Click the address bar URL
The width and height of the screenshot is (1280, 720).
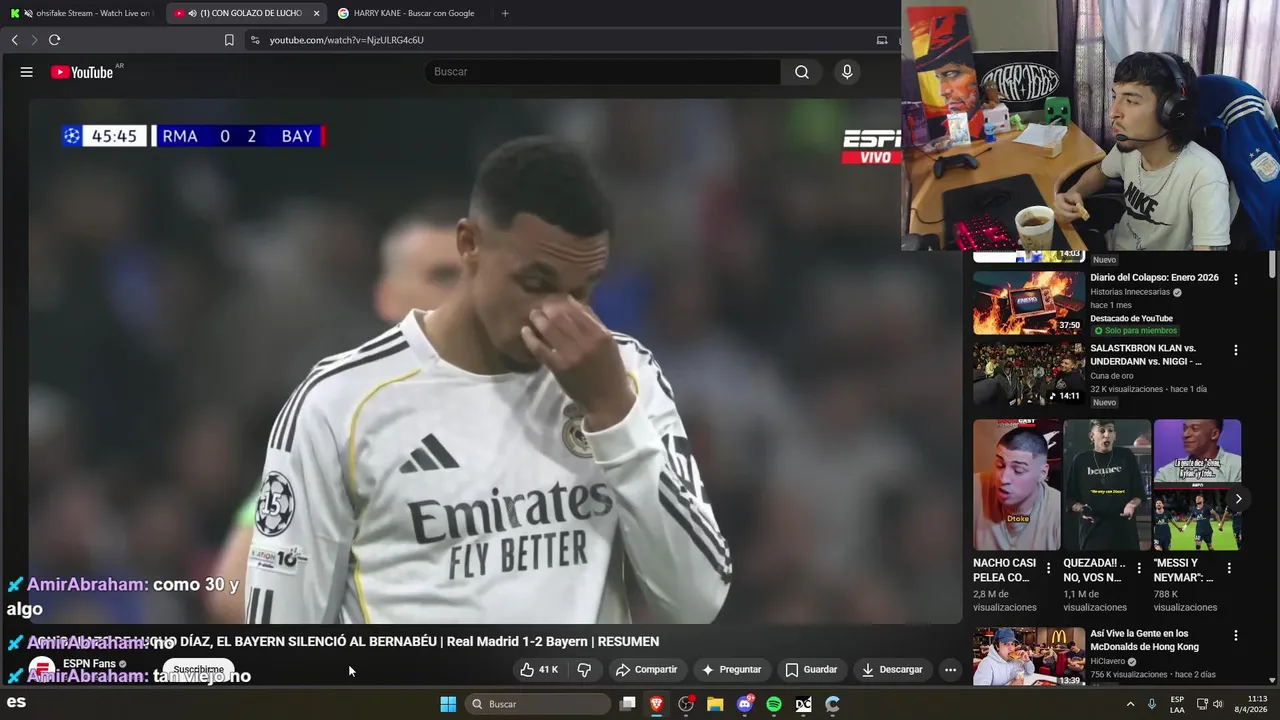[x=346, y=40]
